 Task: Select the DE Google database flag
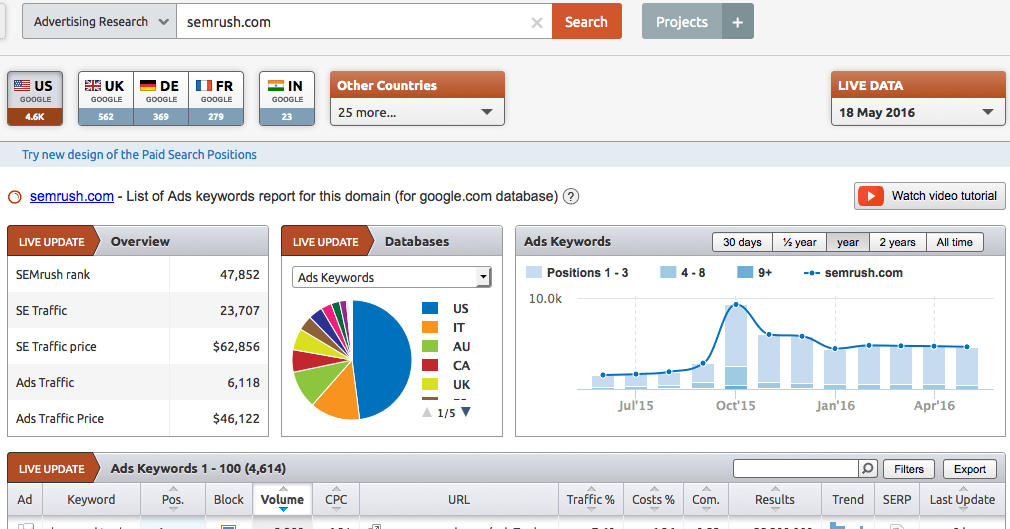click(x=161, y=98)
